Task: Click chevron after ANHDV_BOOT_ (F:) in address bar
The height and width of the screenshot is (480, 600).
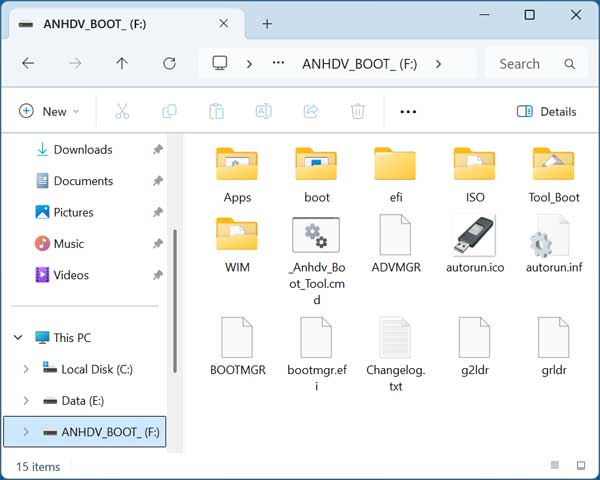Action: [438, 64]
